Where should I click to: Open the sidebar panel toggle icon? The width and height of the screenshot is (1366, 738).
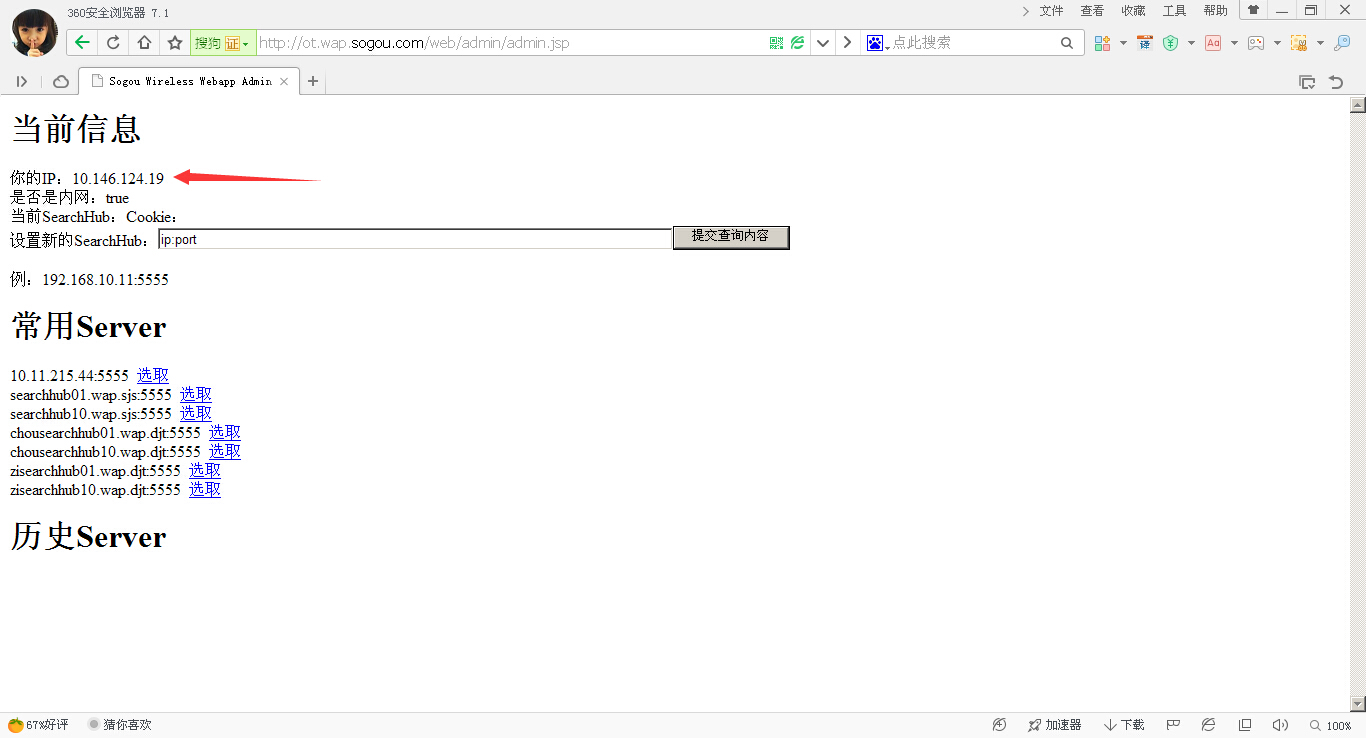(22, 82)
